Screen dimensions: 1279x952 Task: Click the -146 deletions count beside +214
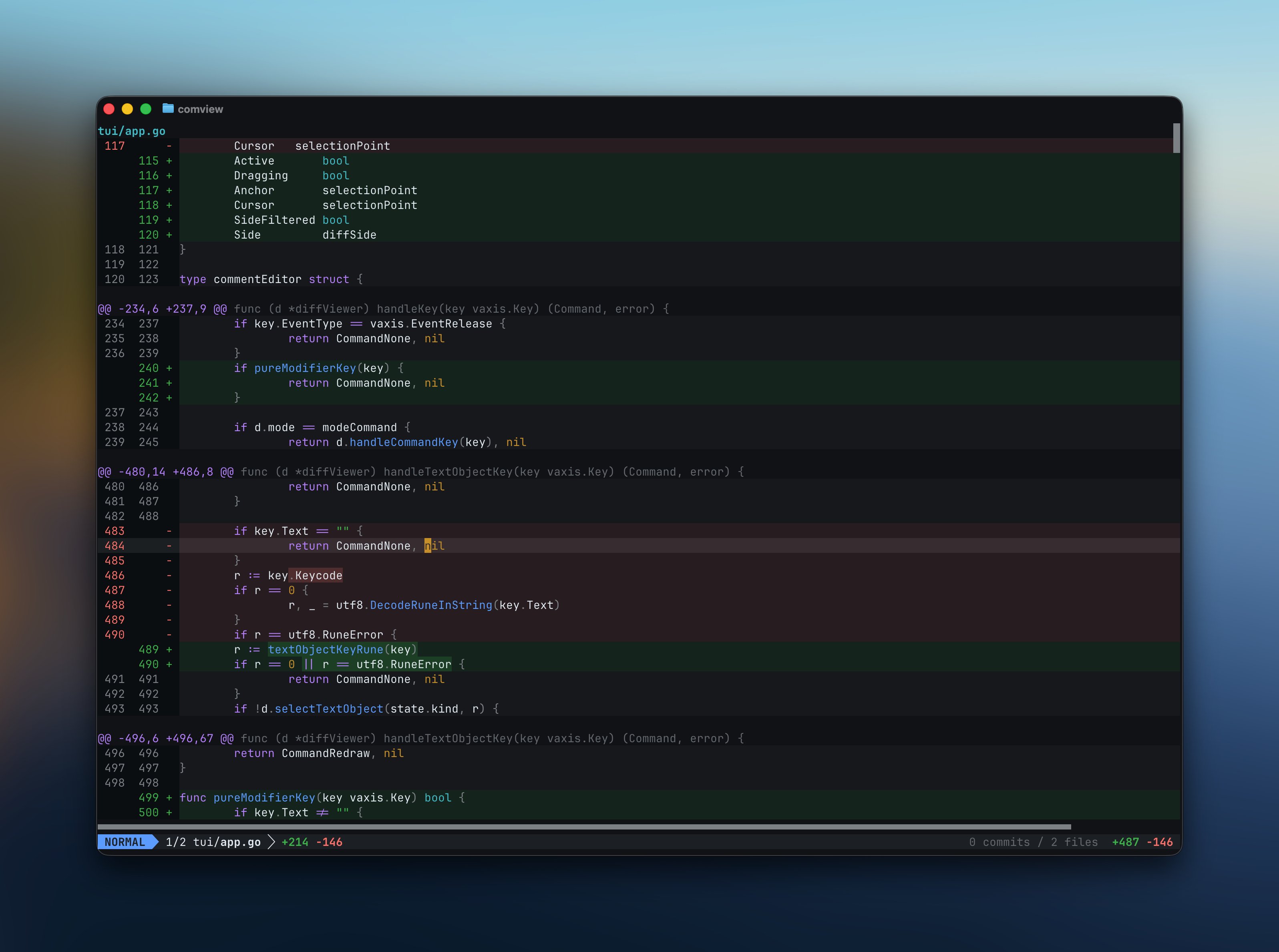point(329,842)
